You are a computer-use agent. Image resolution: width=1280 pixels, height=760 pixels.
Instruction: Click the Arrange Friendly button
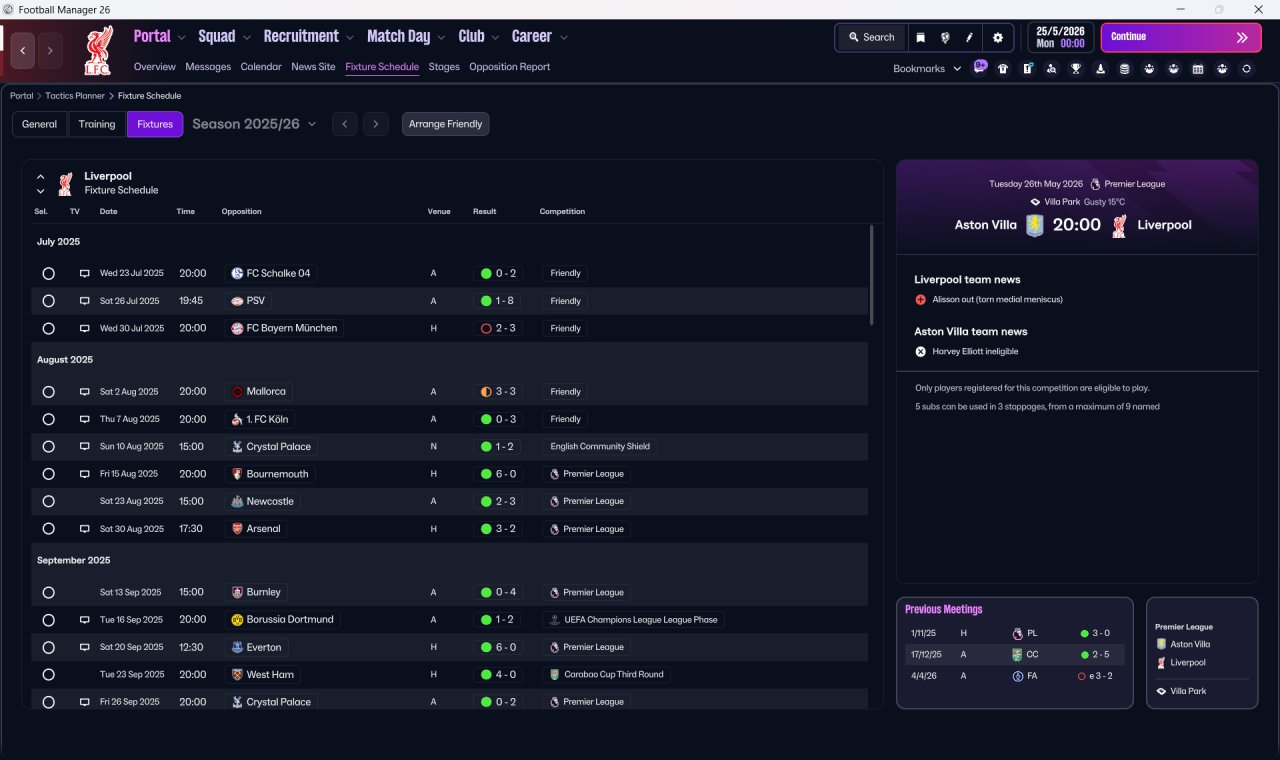(446, 124)
